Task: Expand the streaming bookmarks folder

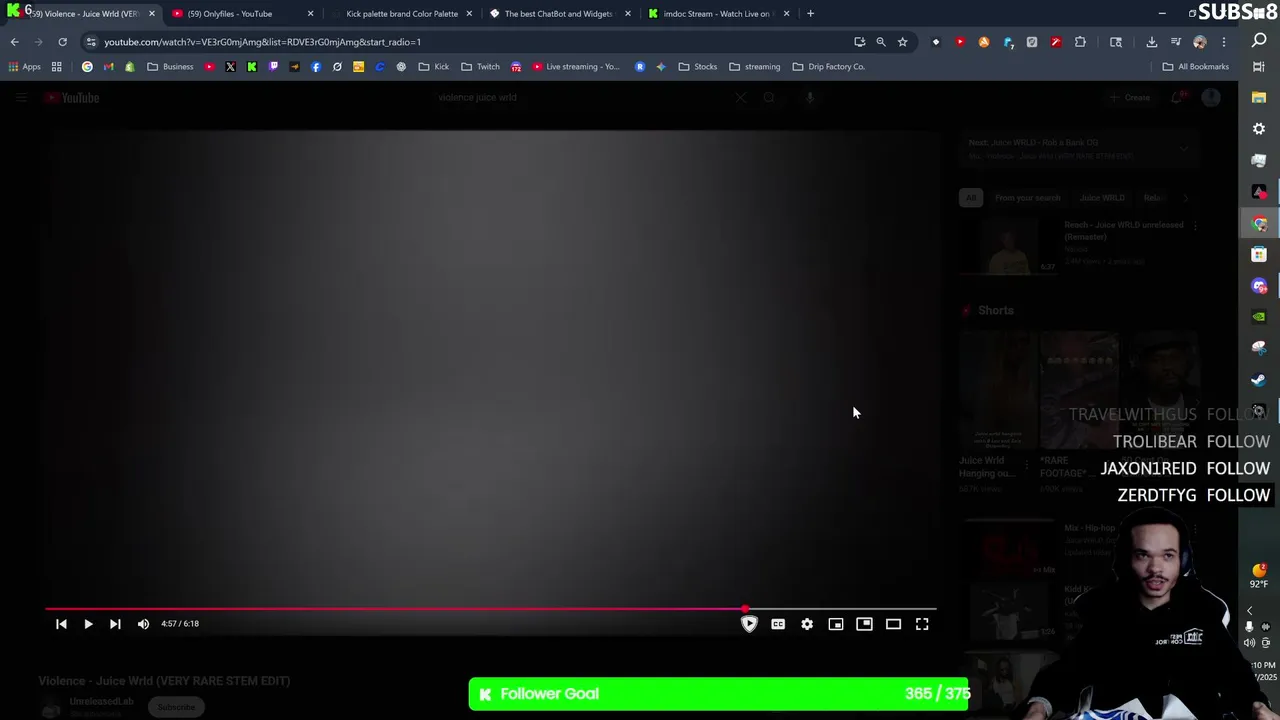Action: 754,67
